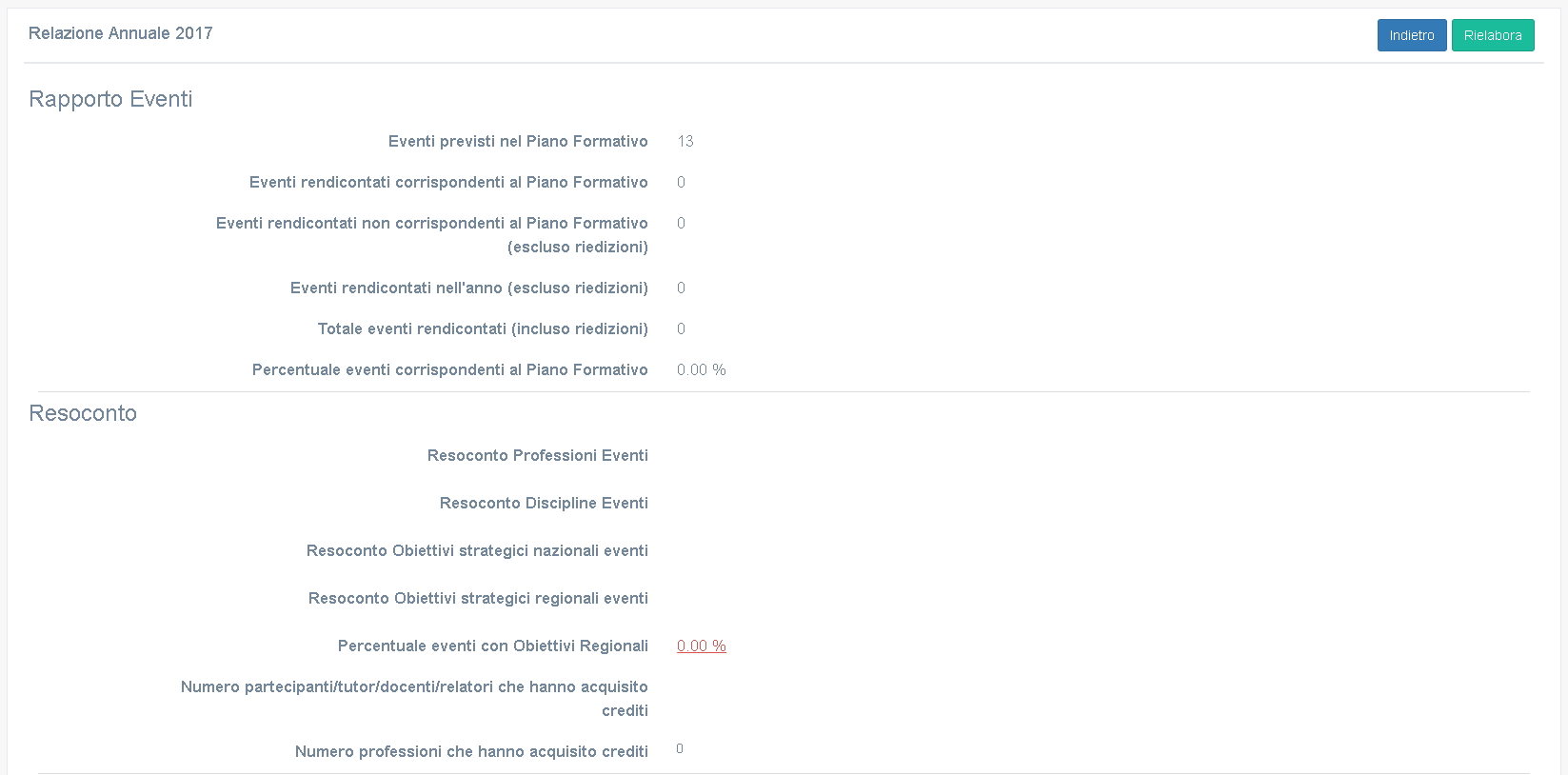Select 0 value of Eventi non corrispondenti
1568x775 pixels.
(681, 223)
